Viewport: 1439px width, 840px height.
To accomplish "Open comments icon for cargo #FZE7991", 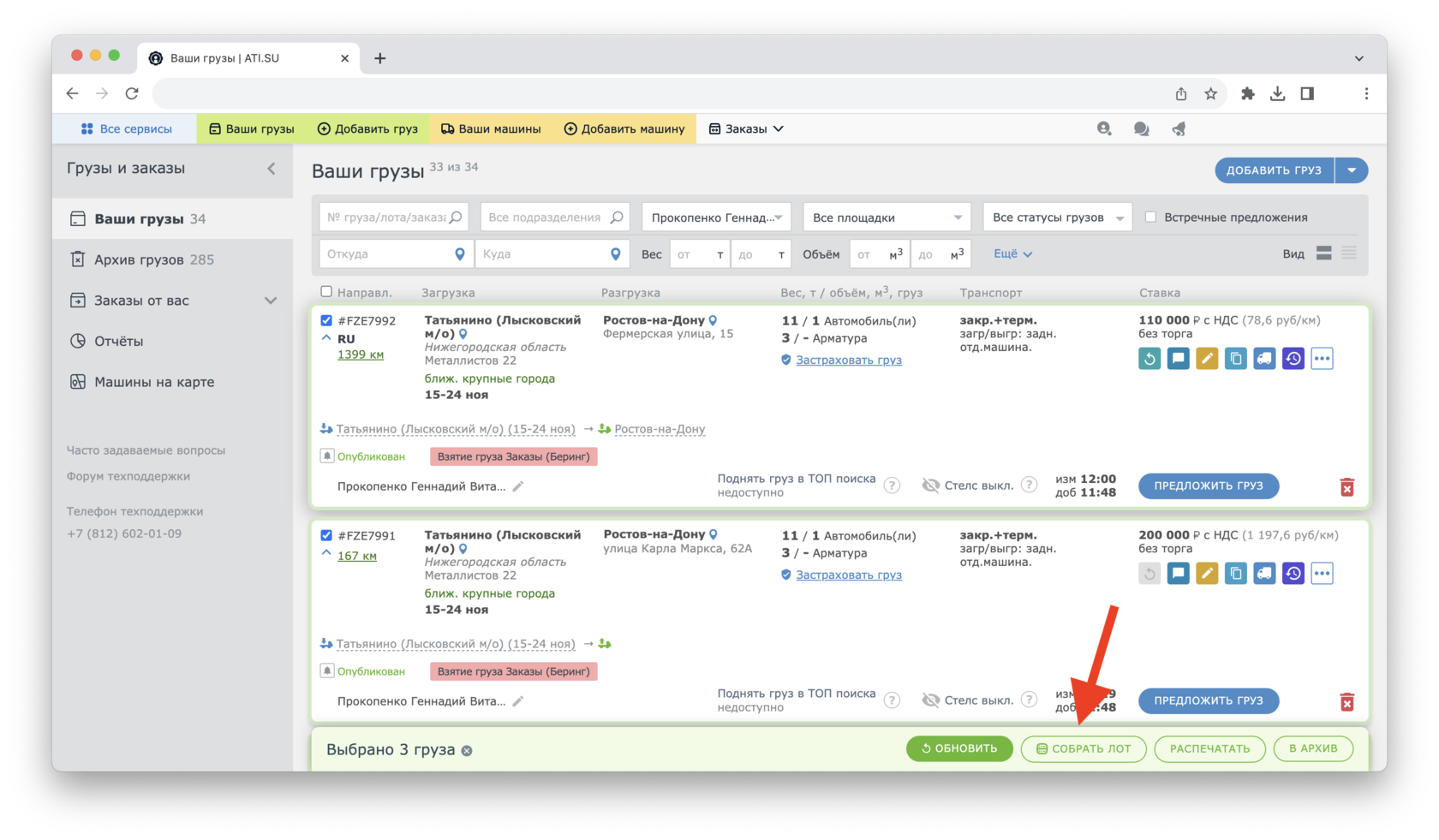I will [1179, 574].
